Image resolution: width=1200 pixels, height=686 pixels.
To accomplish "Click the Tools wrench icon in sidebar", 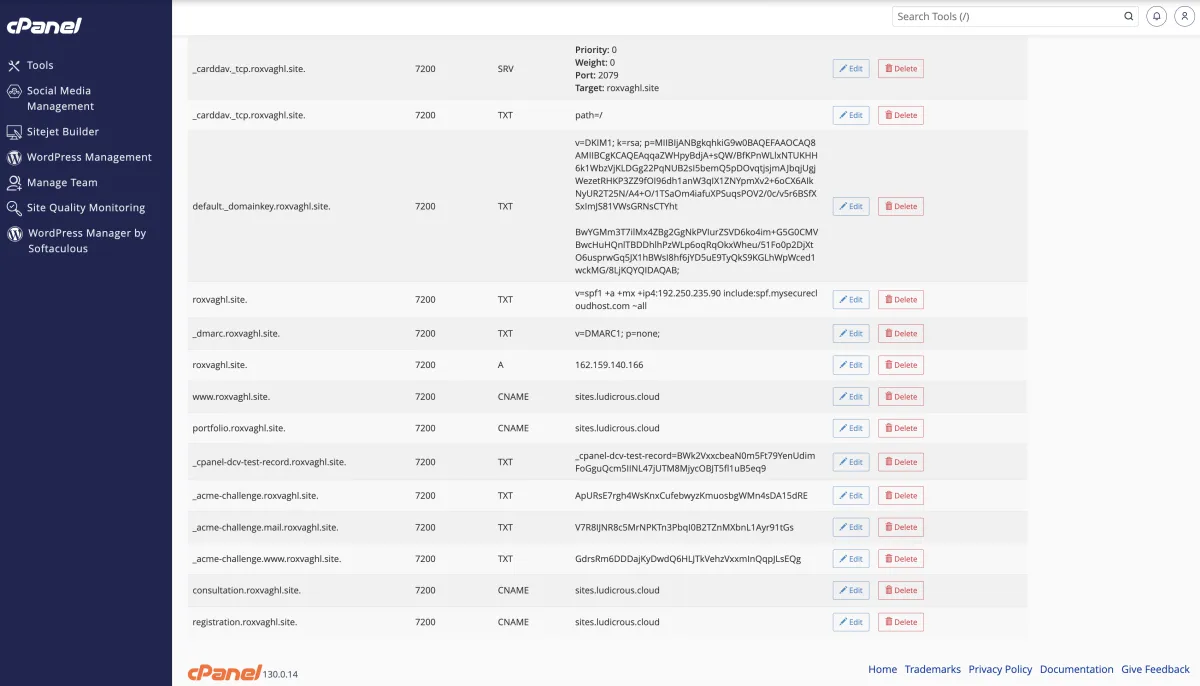I will (x=14, y=66).
